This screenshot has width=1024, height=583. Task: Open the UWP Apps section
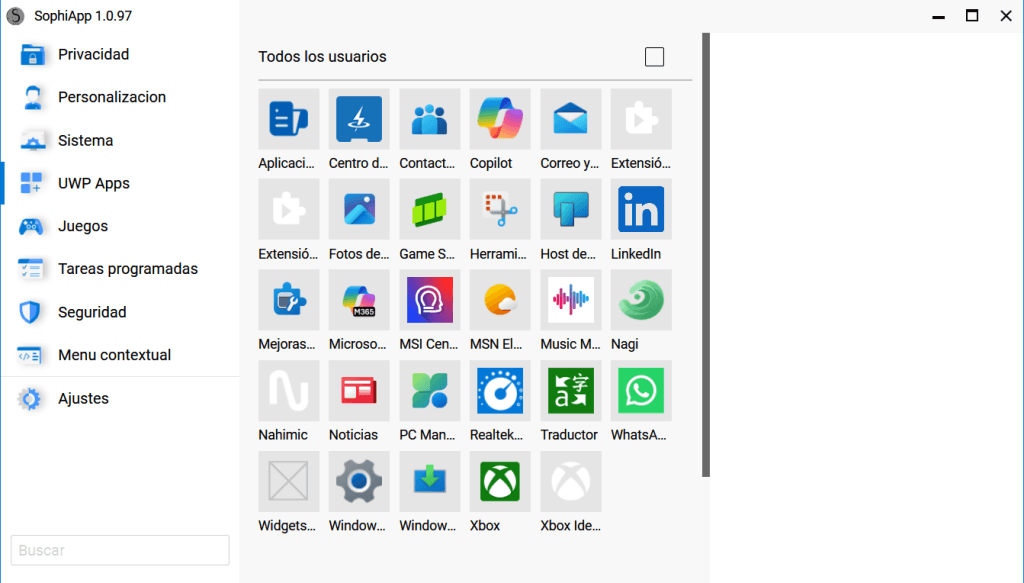pos(120,183)
